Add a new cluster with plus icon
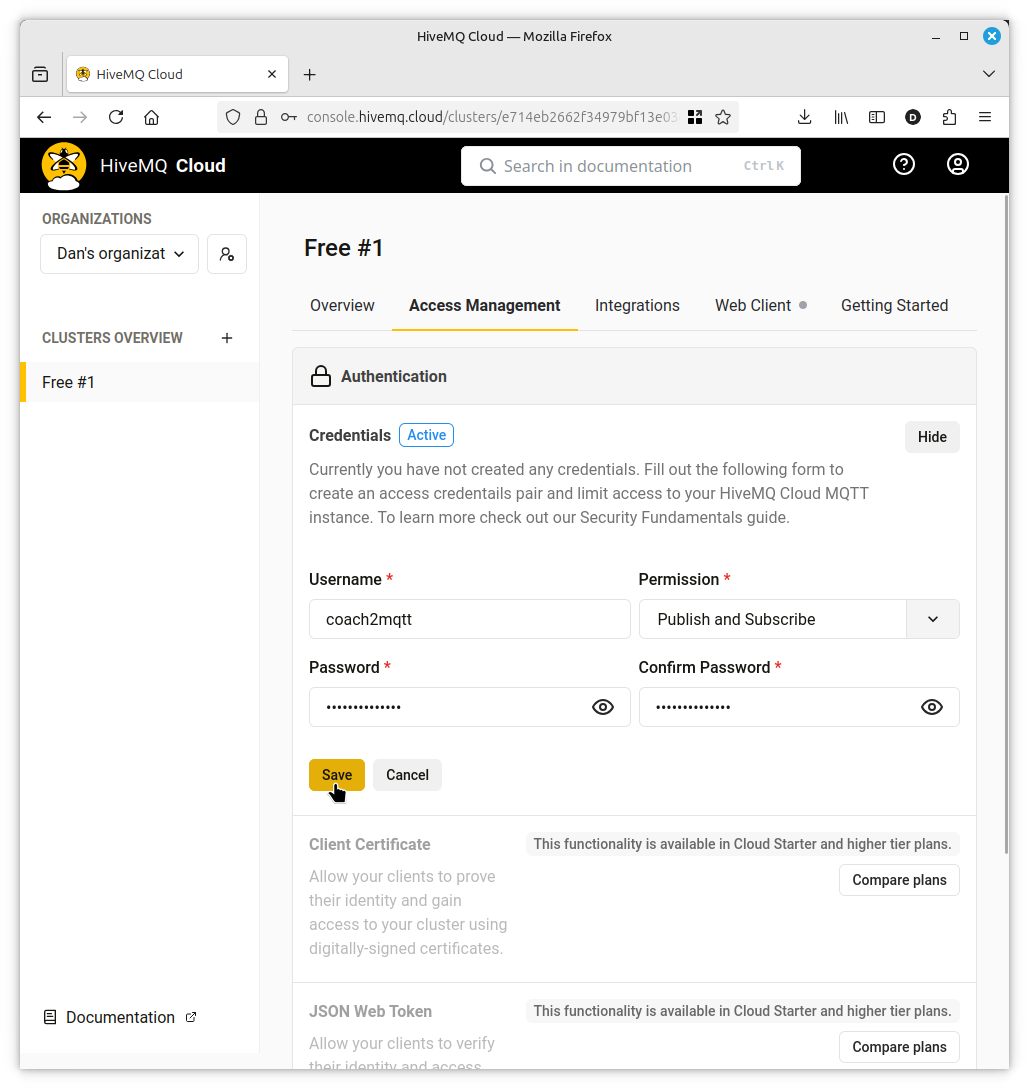This screenshot has width=1029, height=1089. pyautogui.click(x=227, y=338)
